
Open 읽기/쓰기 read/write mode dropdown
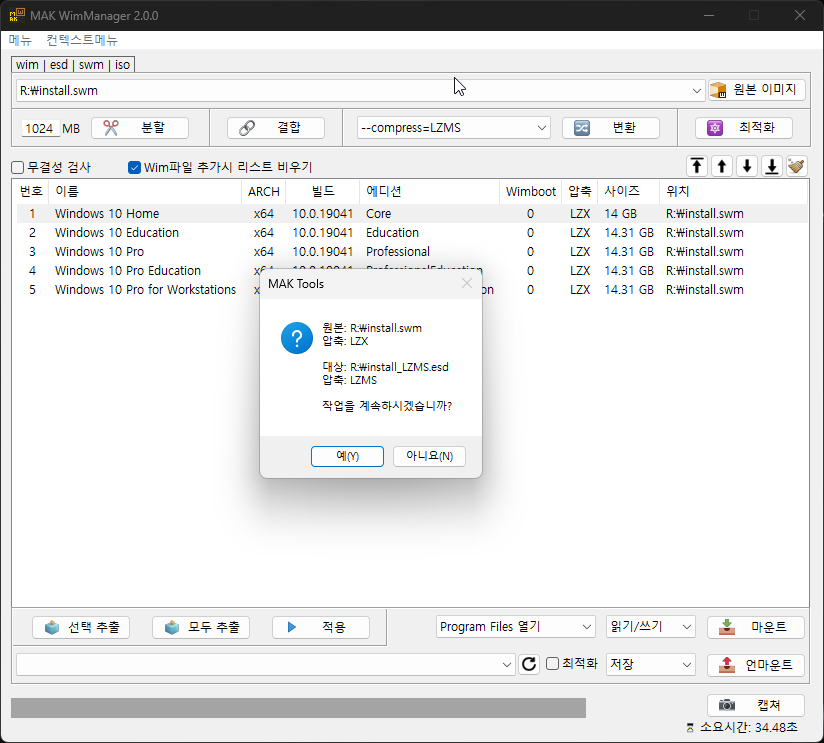[x=651, y=627]
